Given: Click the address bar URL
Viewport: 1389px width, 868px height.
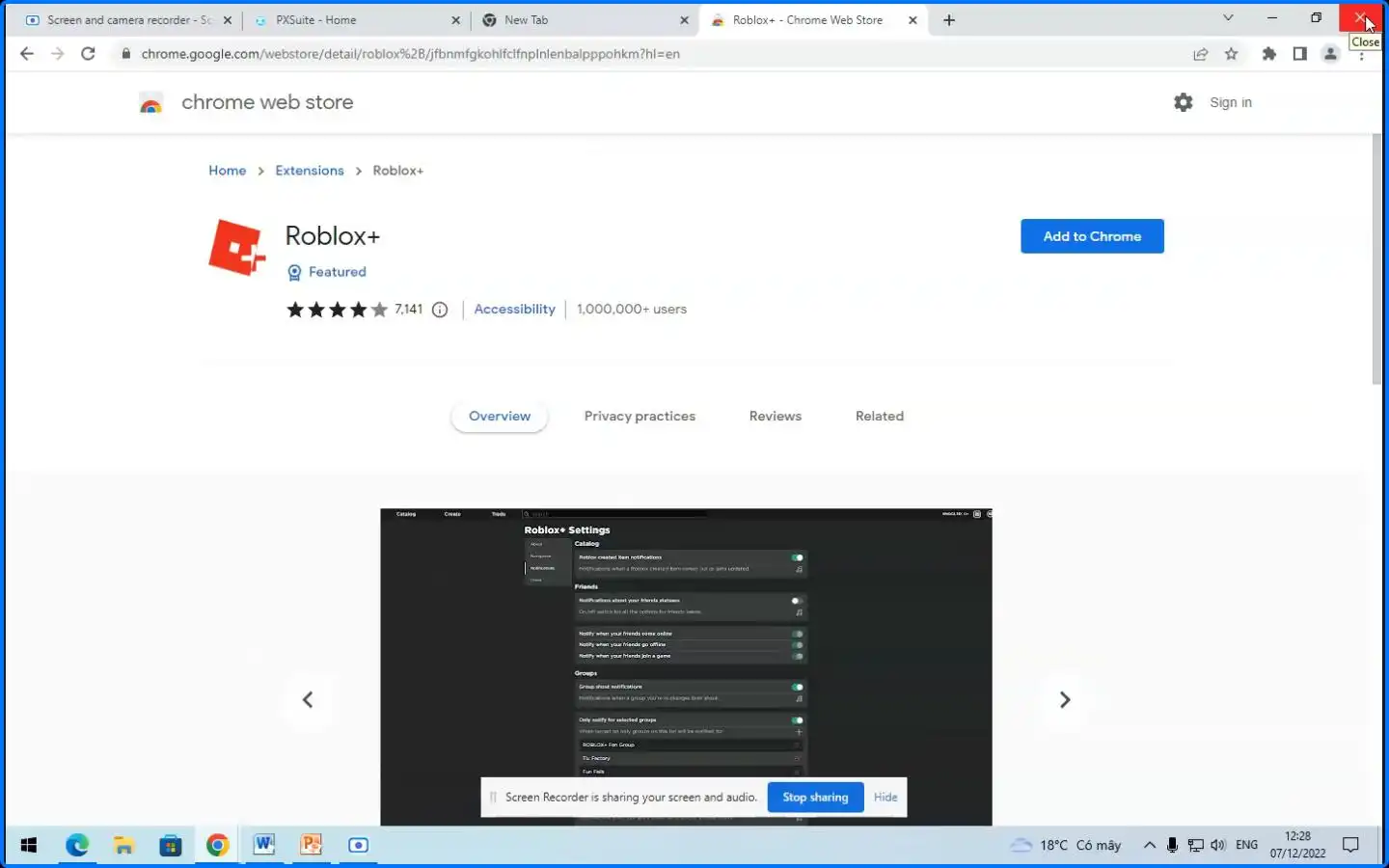Looking at the screenshot, I should coord(411,54).
